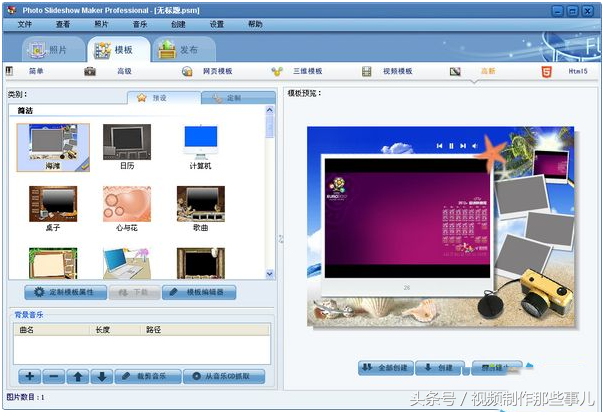The width and height of the screenshot is (604, 412).
Task: Open the 文件 menu
Action: tap(24, 24)
